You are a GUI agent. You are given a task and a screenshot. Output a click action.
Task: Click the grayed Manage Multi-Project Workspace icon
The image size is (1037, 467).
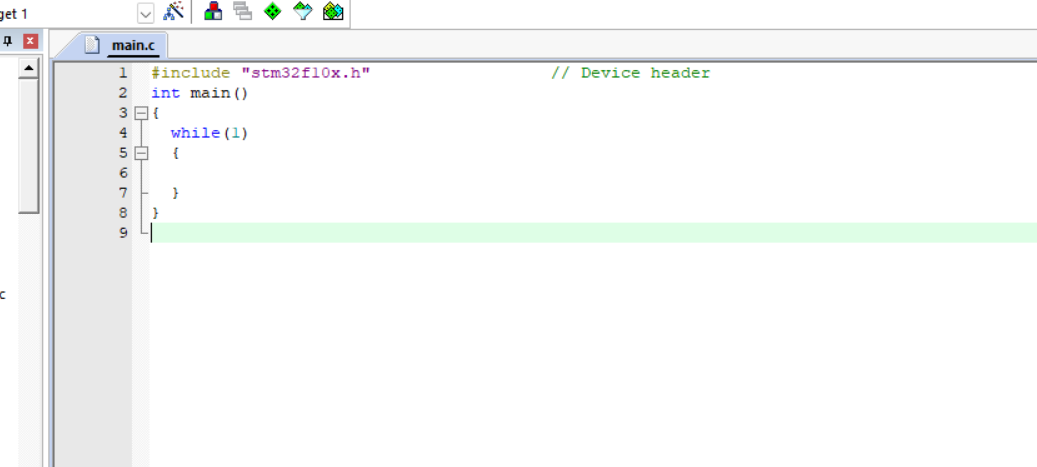pyautogui.click(x=243, y=11)
